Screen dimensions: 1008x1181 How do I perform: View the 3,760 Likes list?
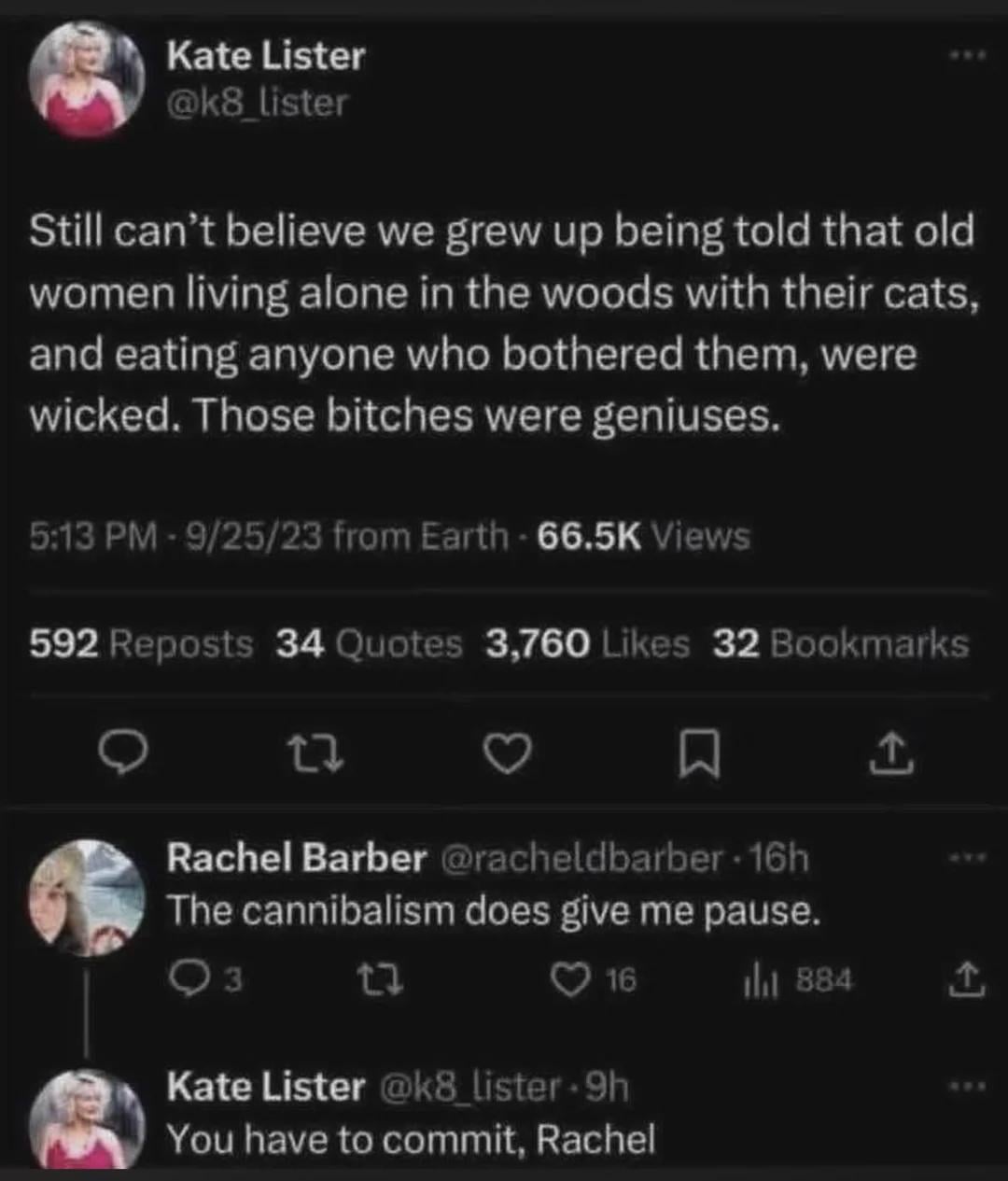tap(588, 644)
